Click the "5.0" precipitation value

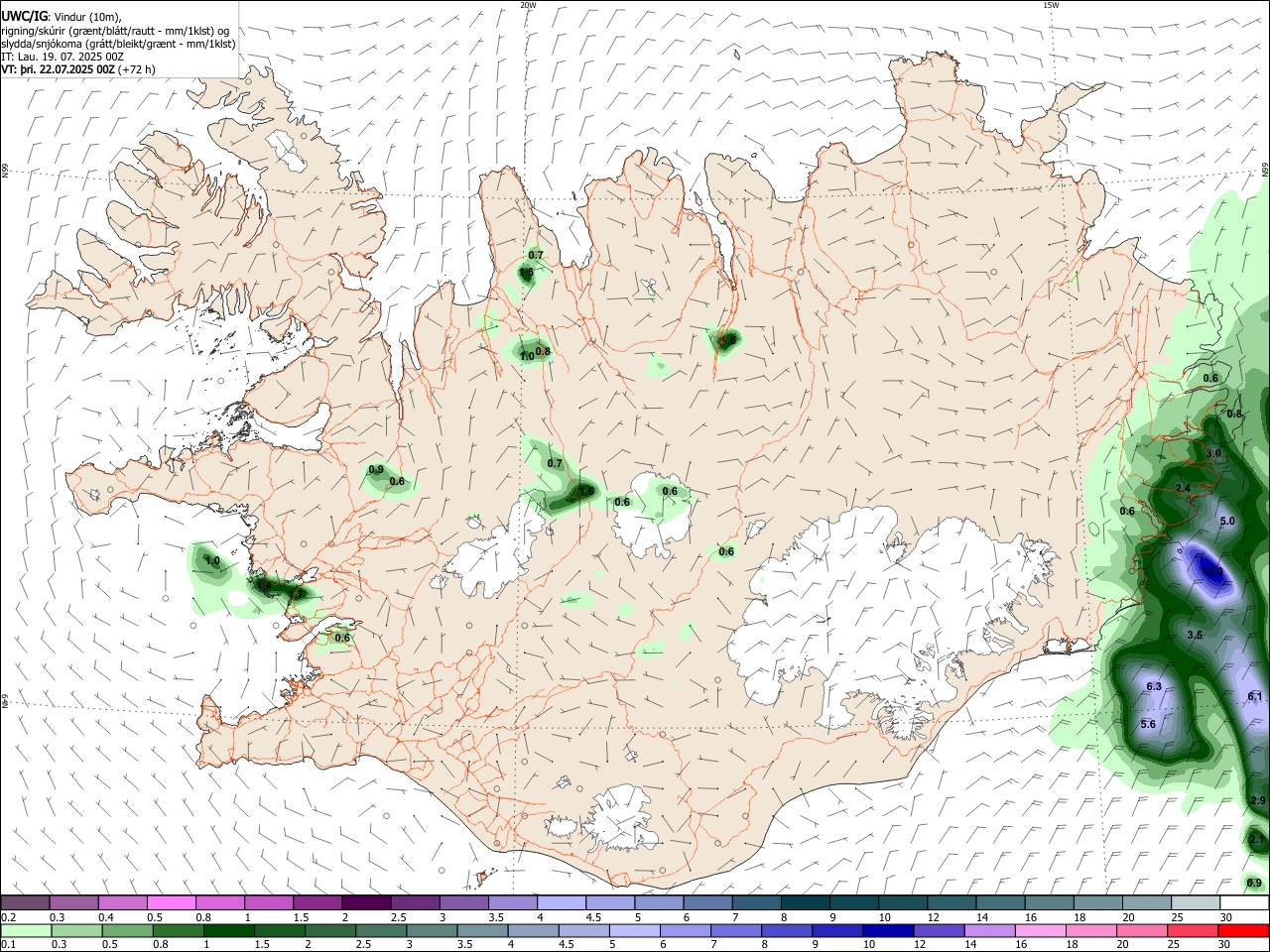coord(1226,521)
